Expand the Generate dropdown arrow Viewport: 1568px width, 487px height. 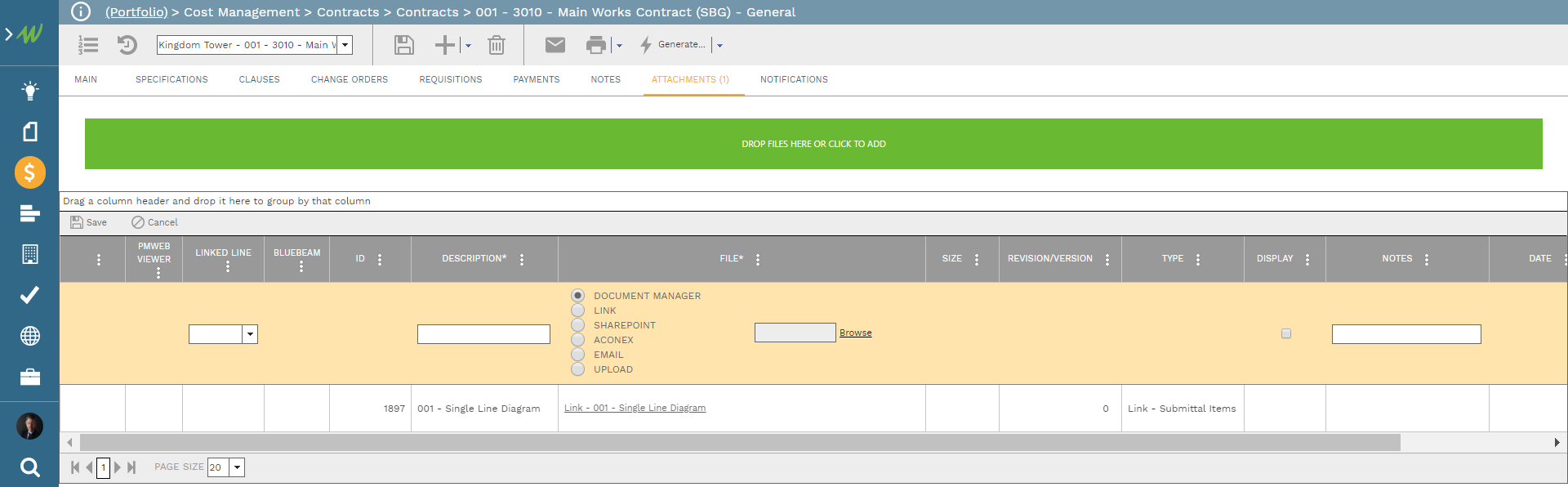[x=719, y=46]
